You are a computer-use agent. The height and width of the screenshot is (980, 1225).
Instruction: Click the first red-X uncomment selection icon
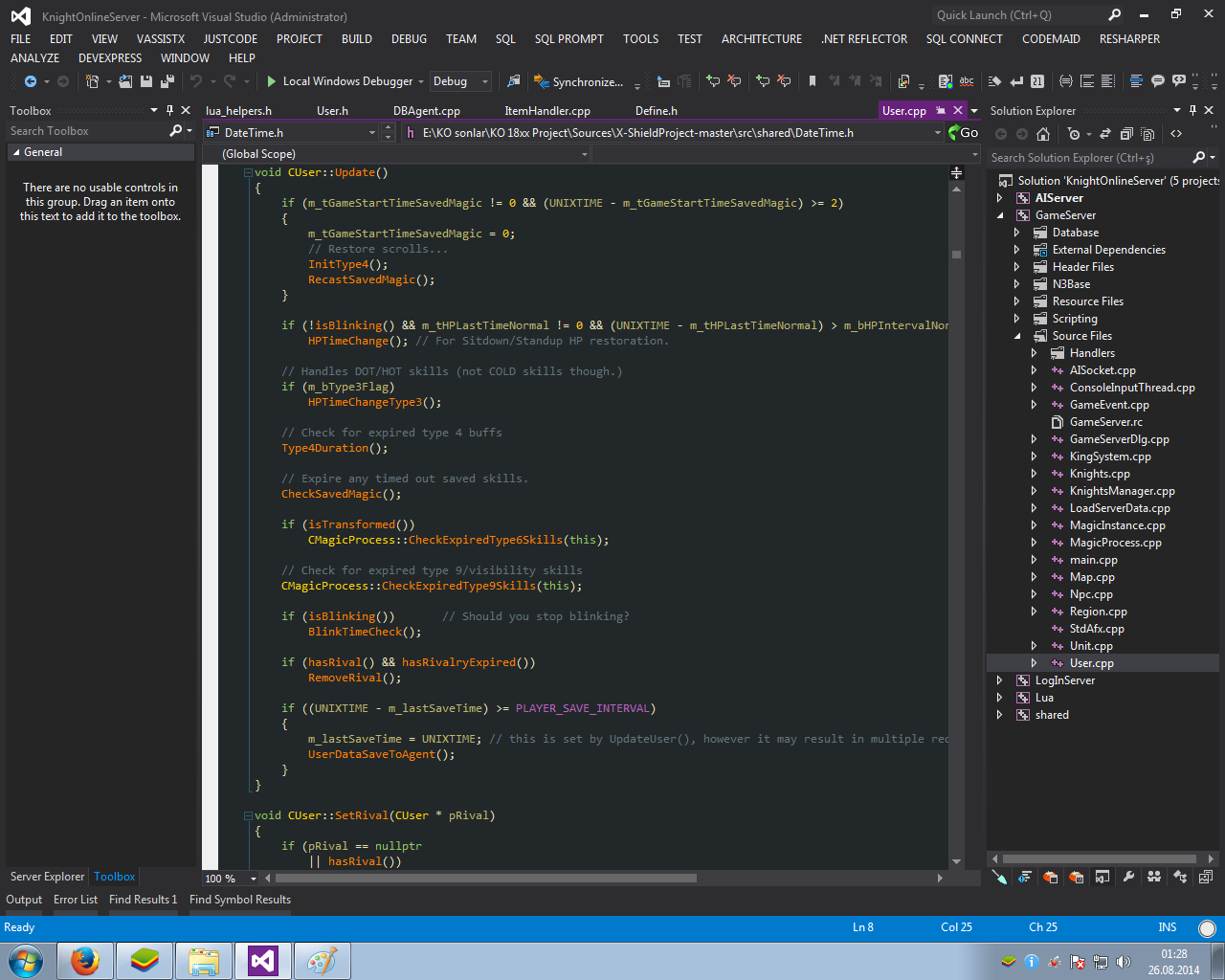pyautogui.click(x=734, y=81)
